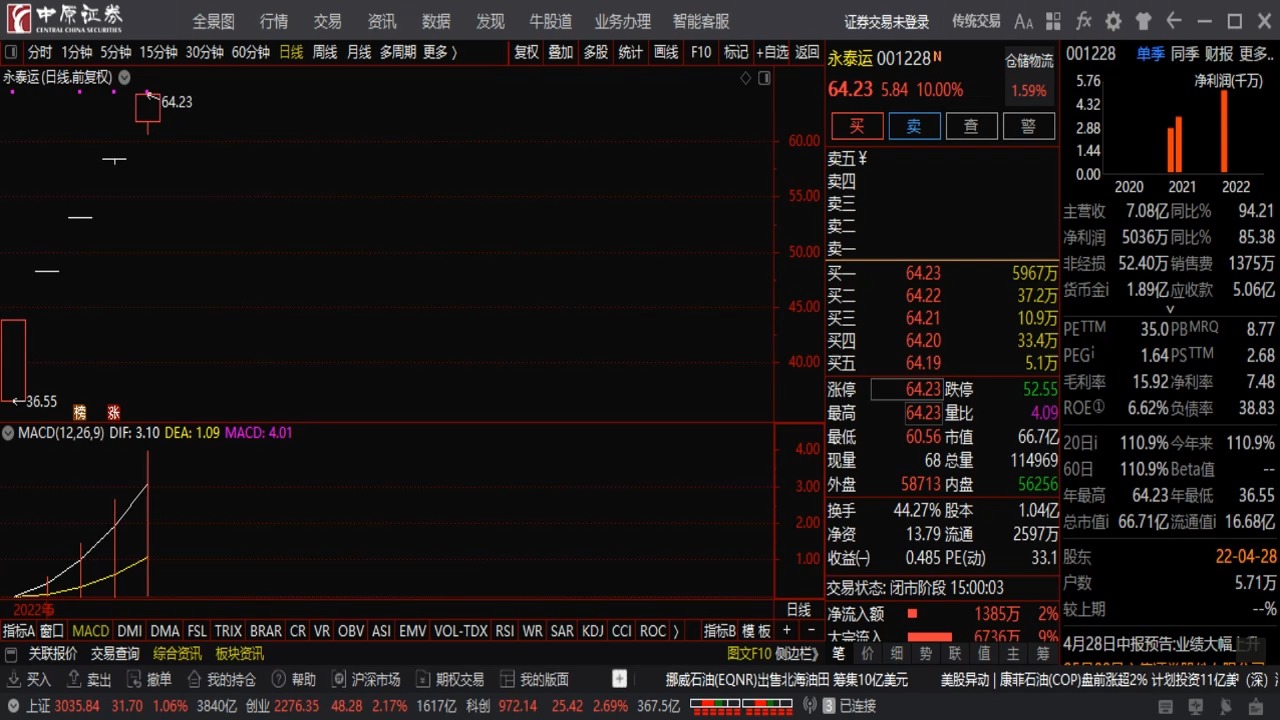Open the fx formula tool

coord(1084,21)
